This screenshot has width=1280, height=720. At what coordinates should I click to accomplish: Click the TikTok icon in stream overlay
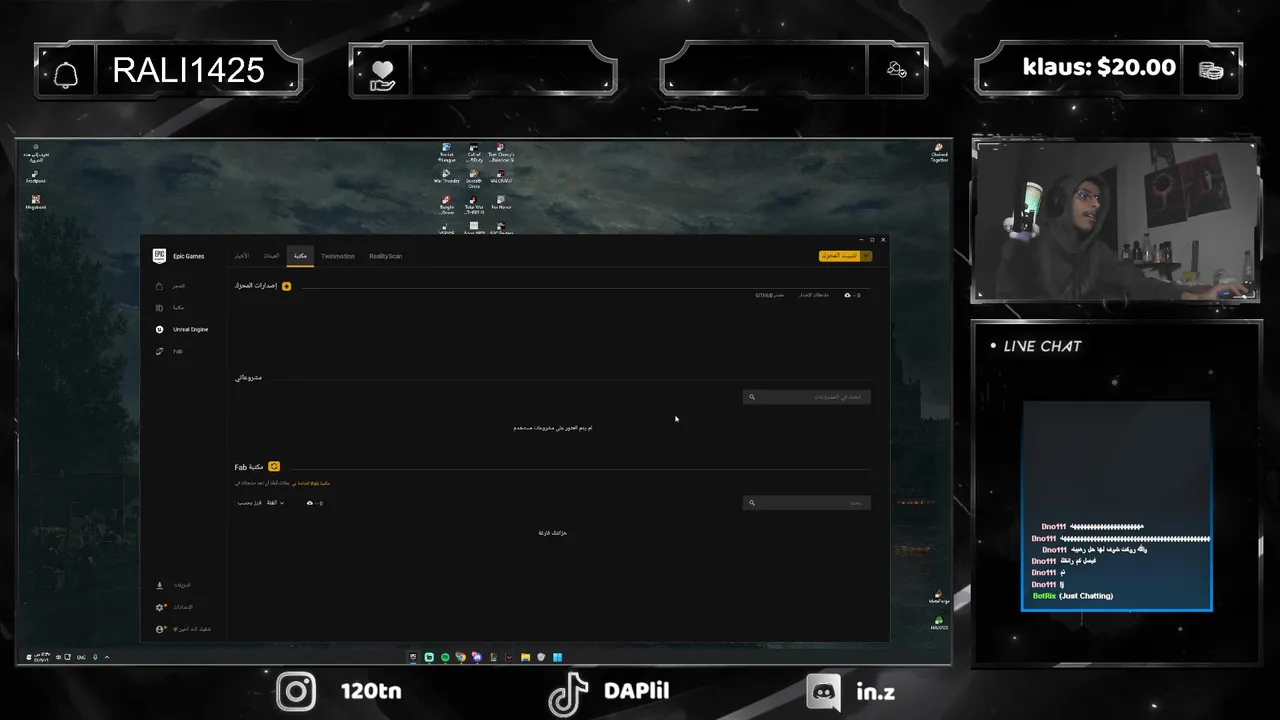pyautogui.click(x=569, y=693)
